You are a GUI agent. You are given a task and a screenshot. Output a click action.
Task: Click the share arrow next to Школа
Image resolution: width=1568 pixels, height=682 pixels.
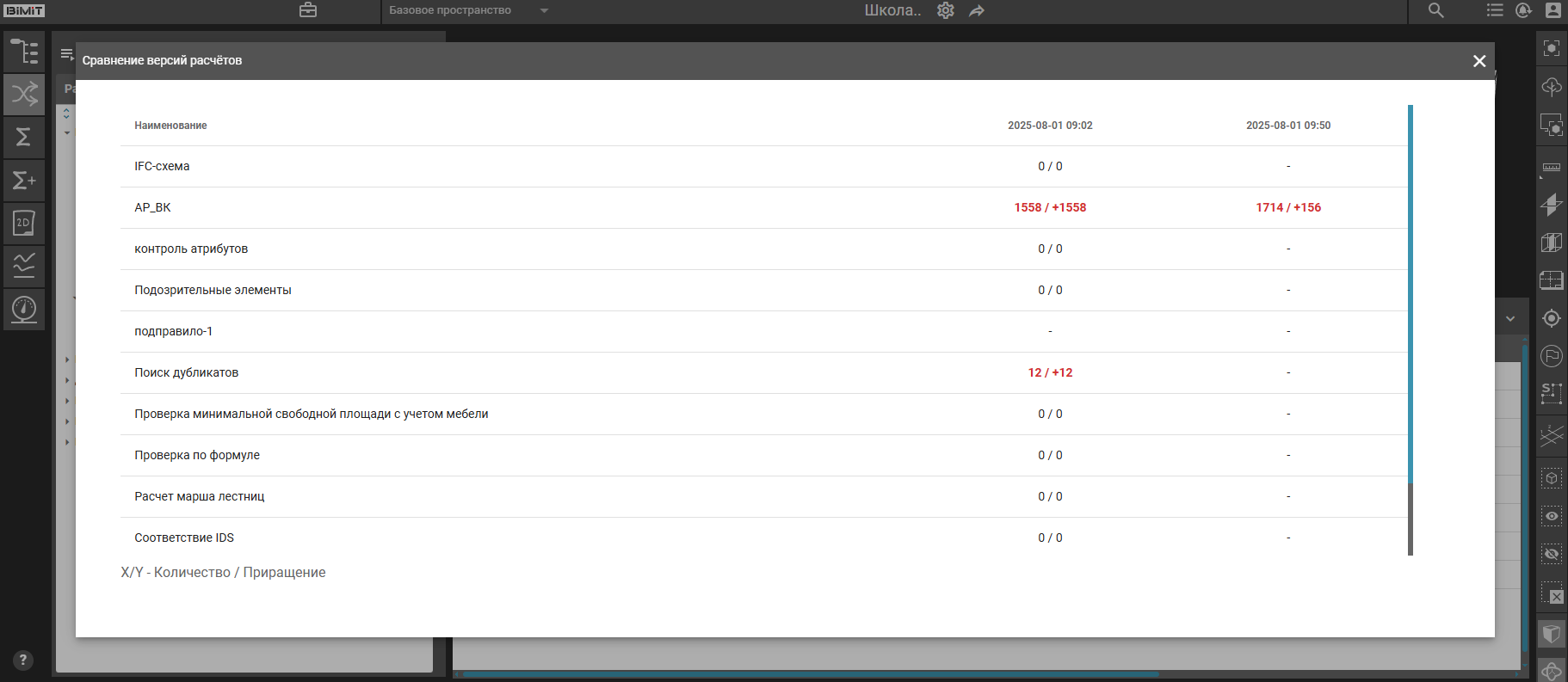click(977, 10)
